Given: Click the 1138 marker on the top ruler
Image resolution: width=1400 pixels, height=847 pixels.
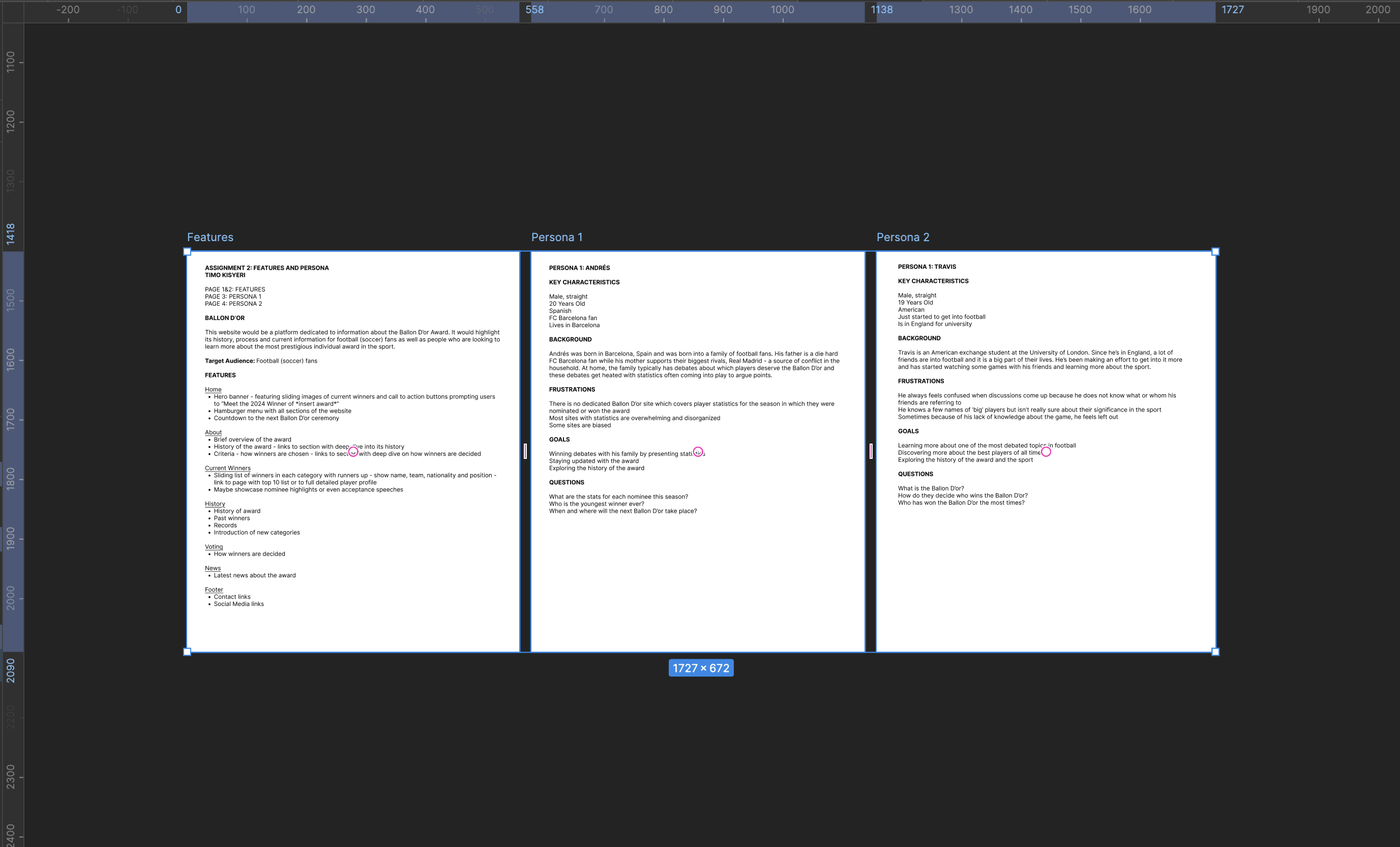Looking at the screenshot, I should point(881,10).
